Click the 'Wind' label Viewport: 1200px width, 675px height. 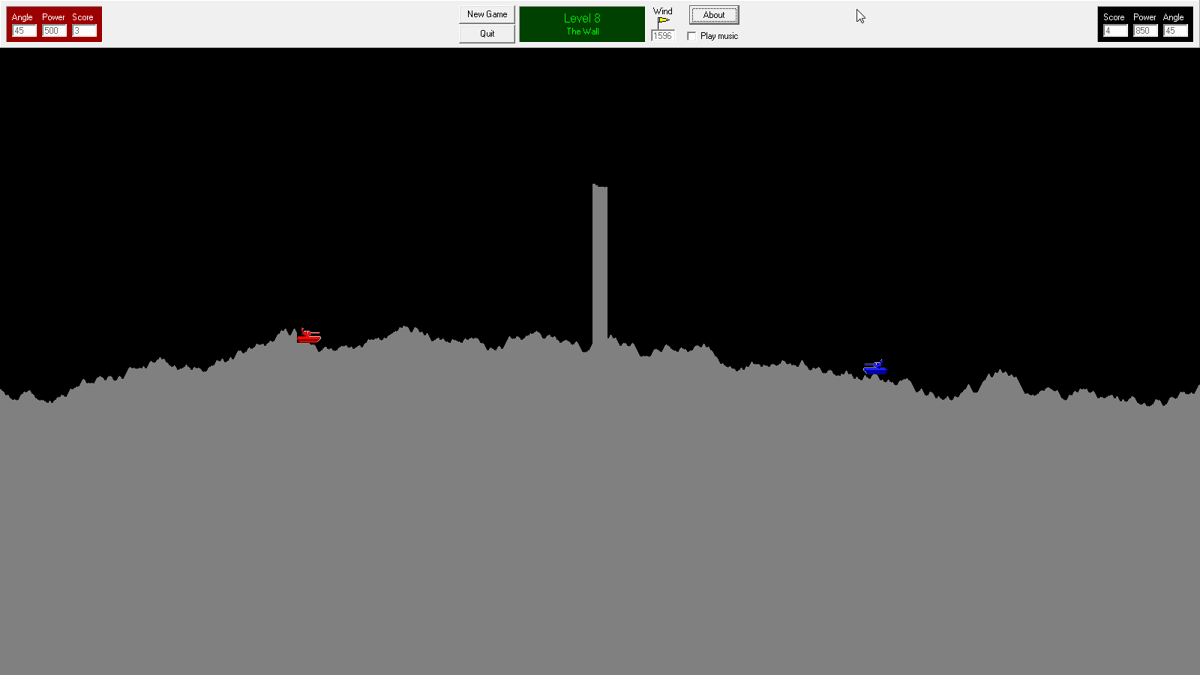point(663,11)
